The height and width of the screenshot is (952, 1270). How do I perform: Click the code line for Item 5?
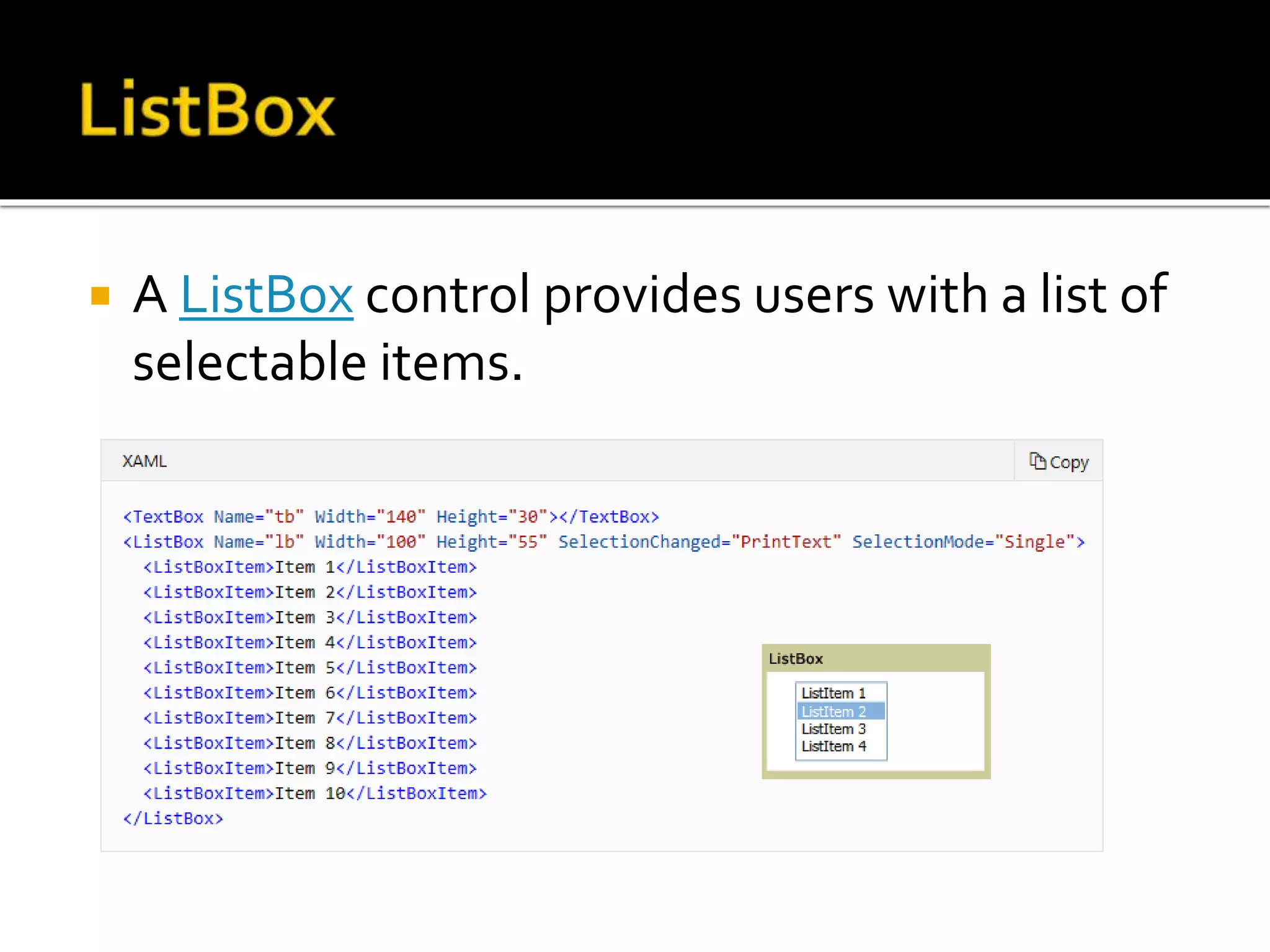pyautogui.click(x=310, y=668)
